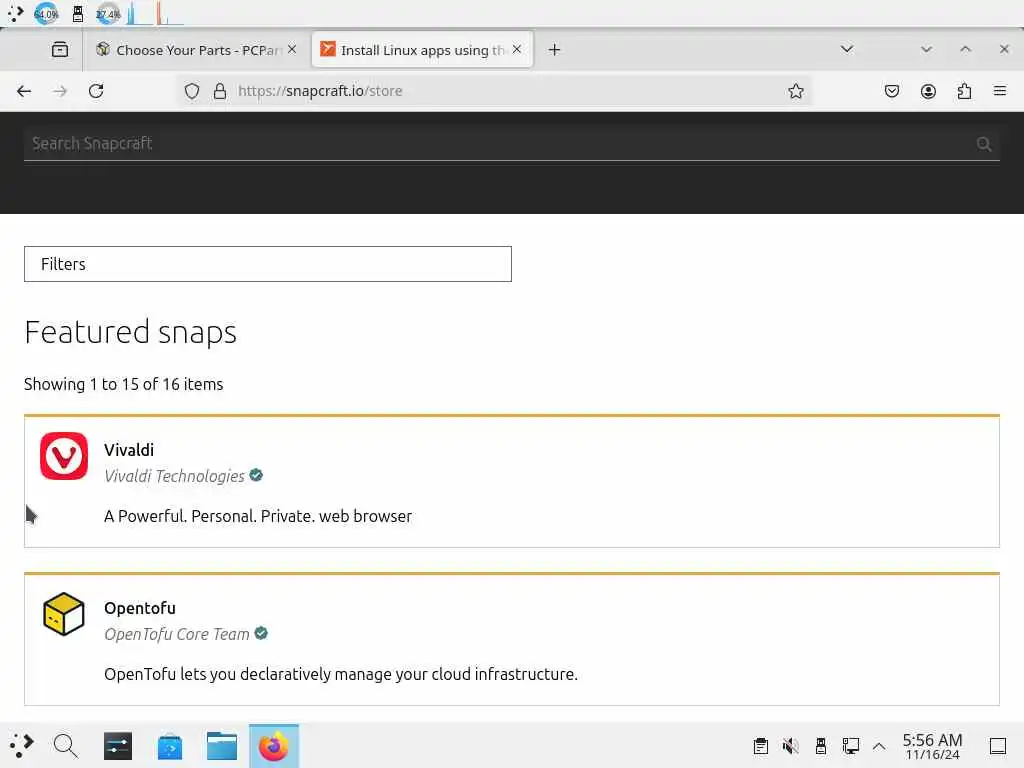
Task: Open the Firefox account icon
Action: click(928, 91)
